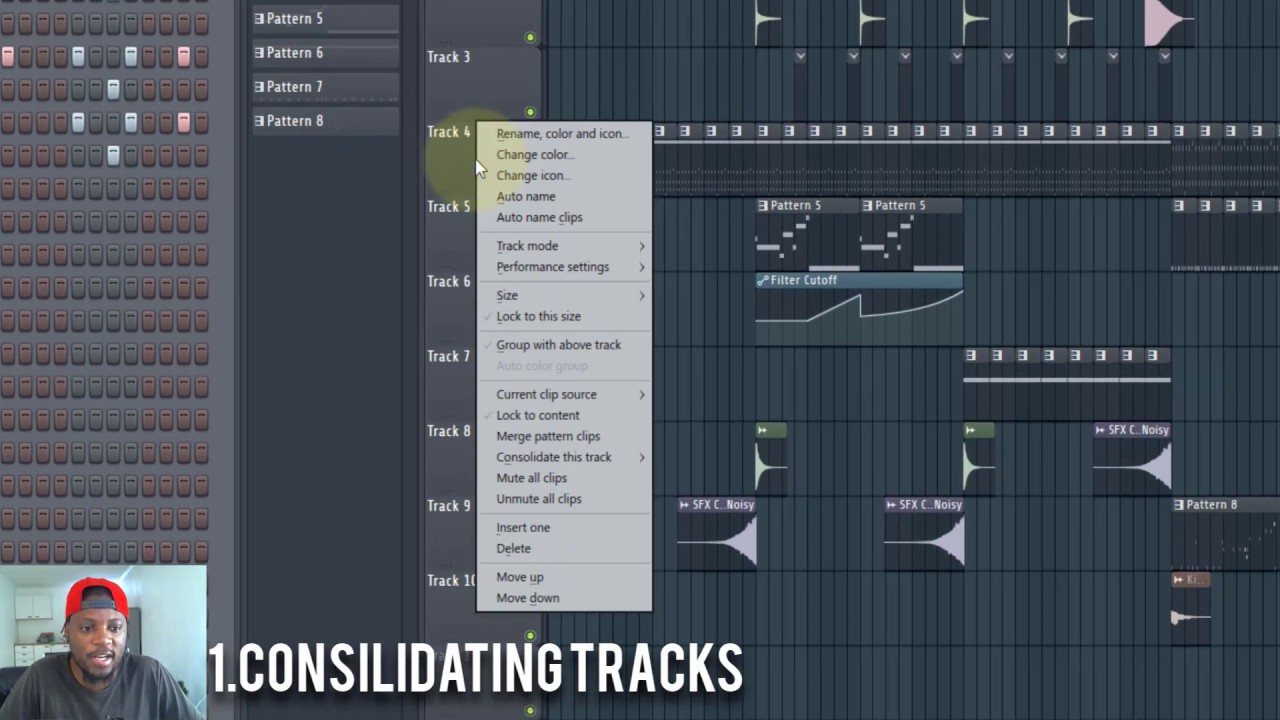Click the Track 3 label

448,57
